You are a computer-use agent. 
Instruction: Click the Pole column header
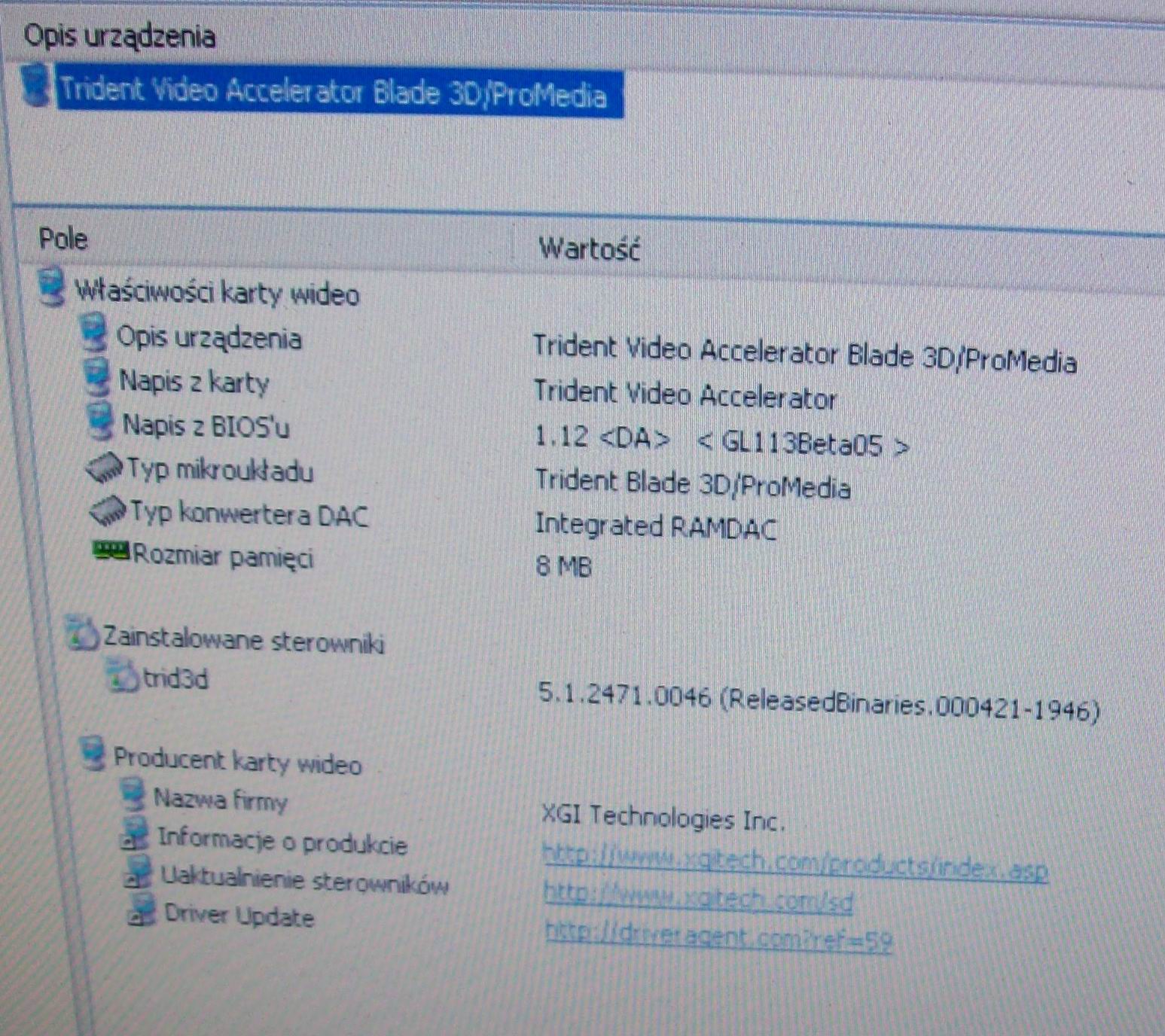point(63,239)
